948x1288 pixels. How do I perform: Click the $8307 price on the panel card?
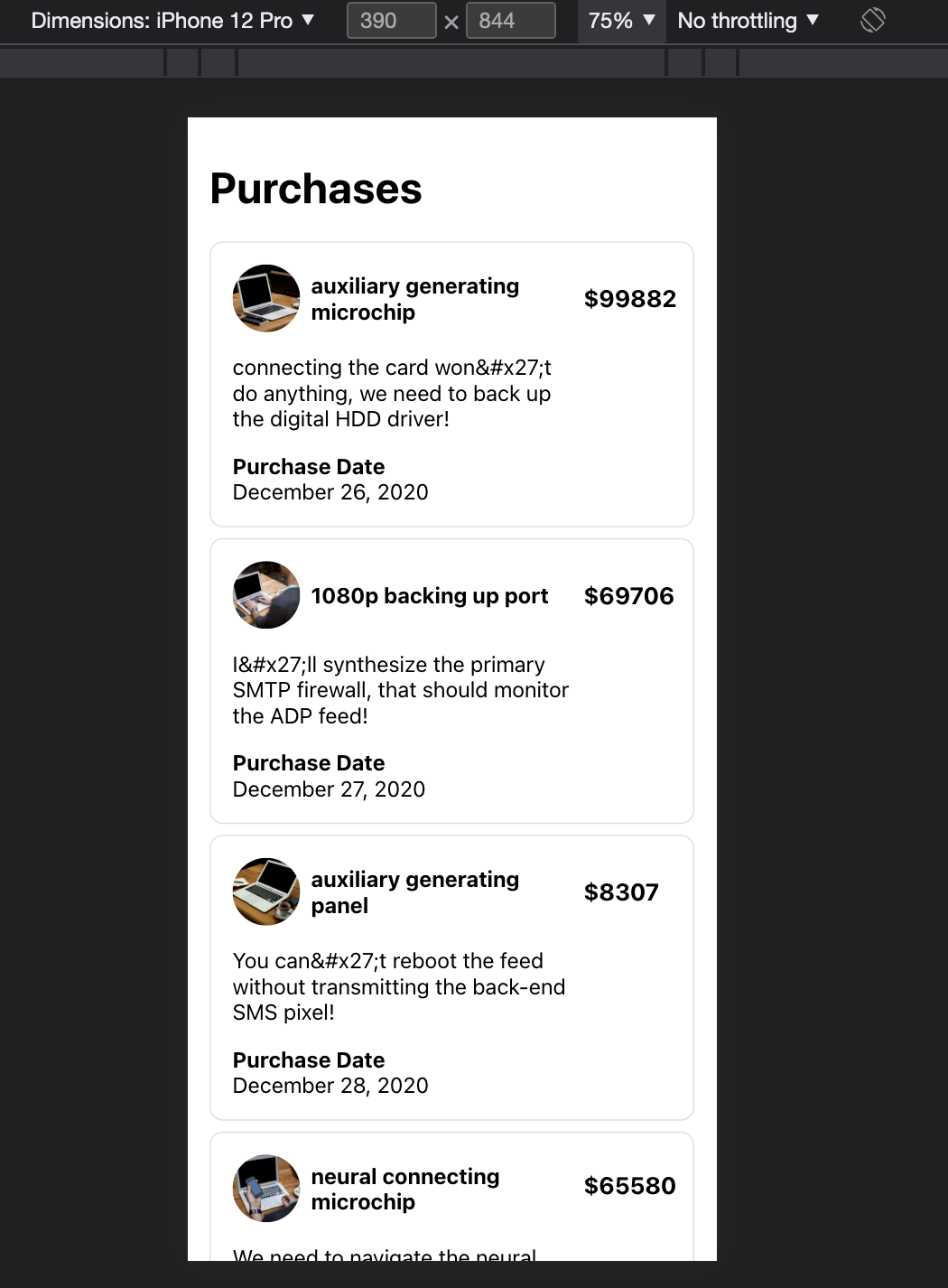[x=621, y=891]
